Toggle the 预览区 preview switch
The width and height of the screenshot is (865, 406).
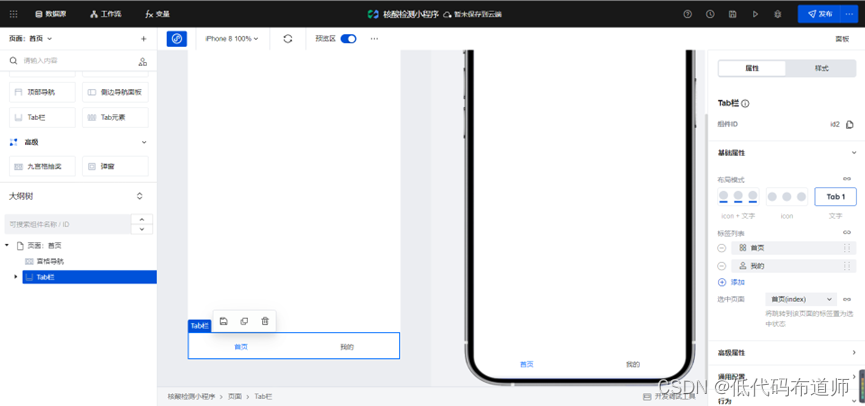coord(348,39)
